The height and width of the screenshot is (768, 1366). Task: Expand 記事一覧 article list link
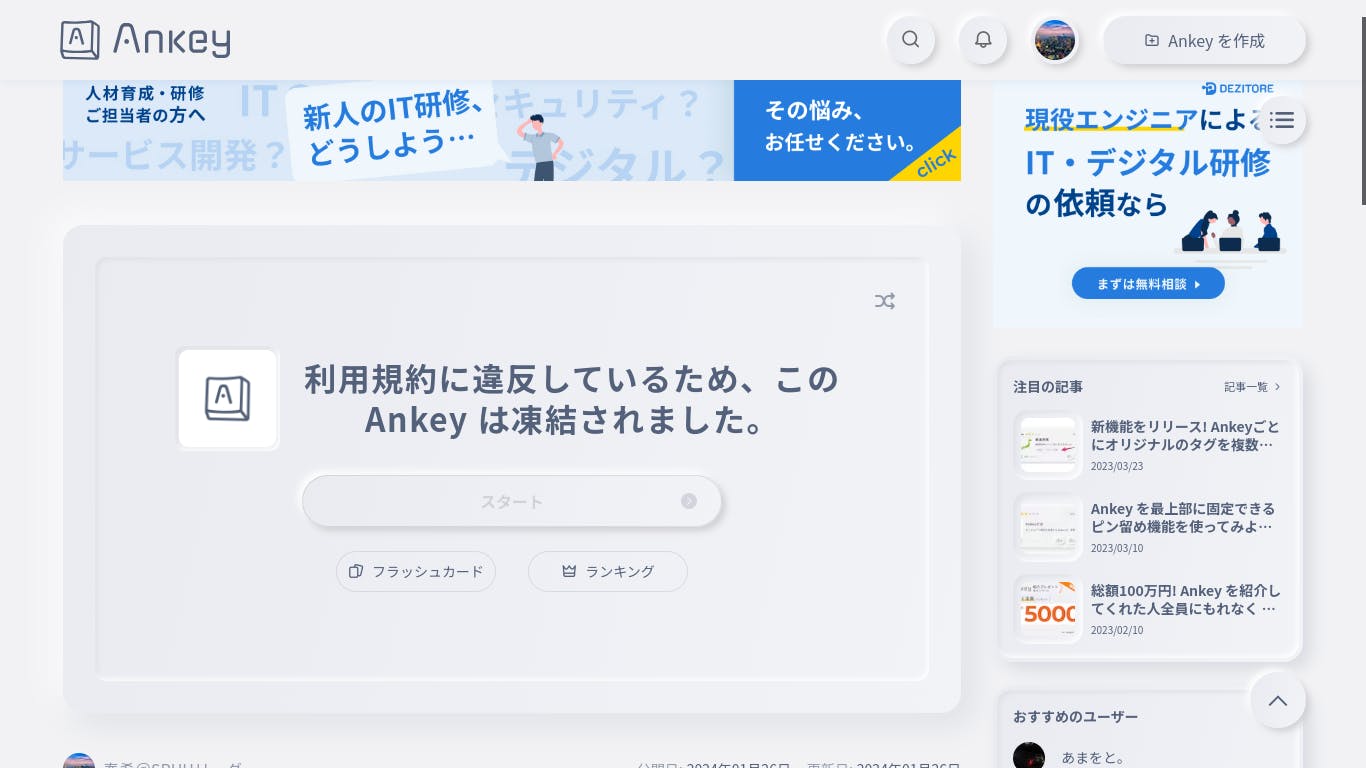click(1252, 386)
